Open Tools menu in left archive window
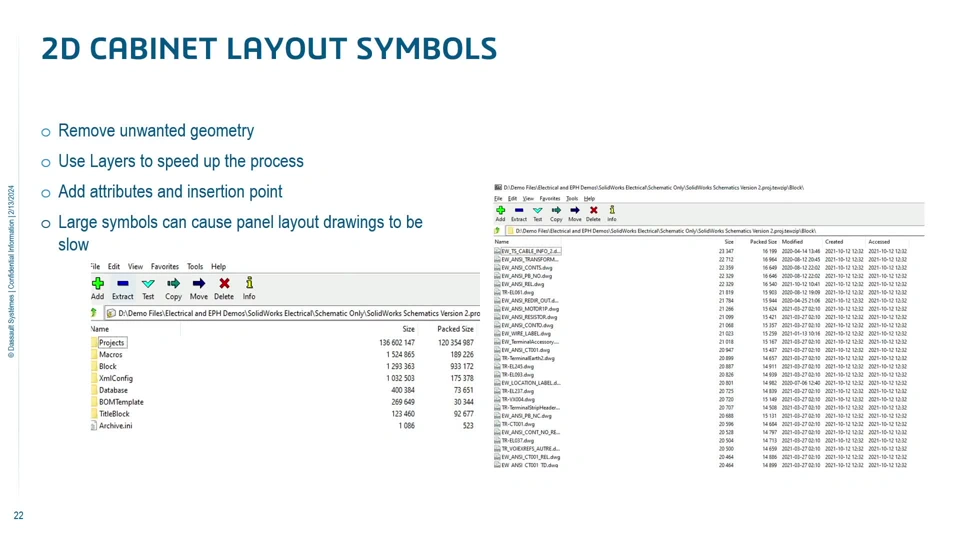This screenshot has height=540, width=960. click(x=195, y=267)
